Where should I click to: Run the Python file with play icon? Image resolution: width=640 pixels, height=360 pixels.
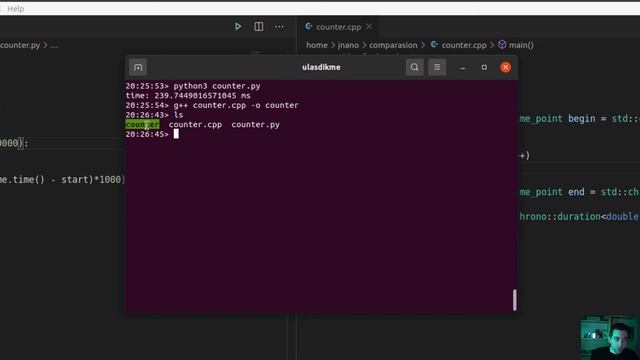[238, 27]
